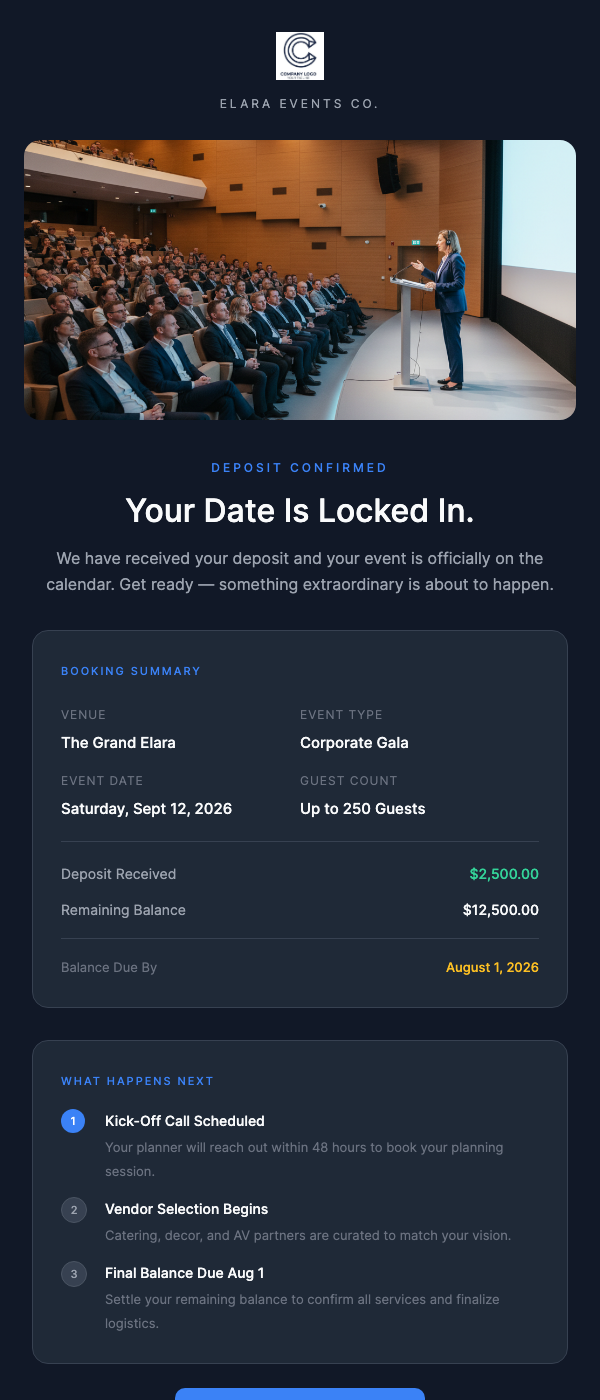The height and width of the screenshot is (1400, 600).
Task: Click the gray numbered badge "2" step icon
Action: click(x=73, y=1209)
